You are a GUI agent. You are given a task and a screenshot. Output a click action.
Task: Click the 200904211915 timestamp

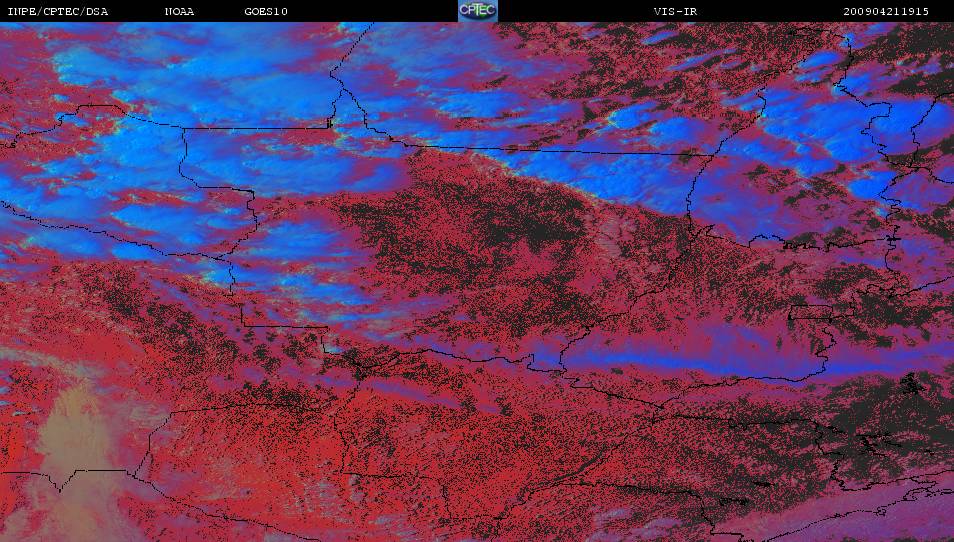[x=886, y=12]
